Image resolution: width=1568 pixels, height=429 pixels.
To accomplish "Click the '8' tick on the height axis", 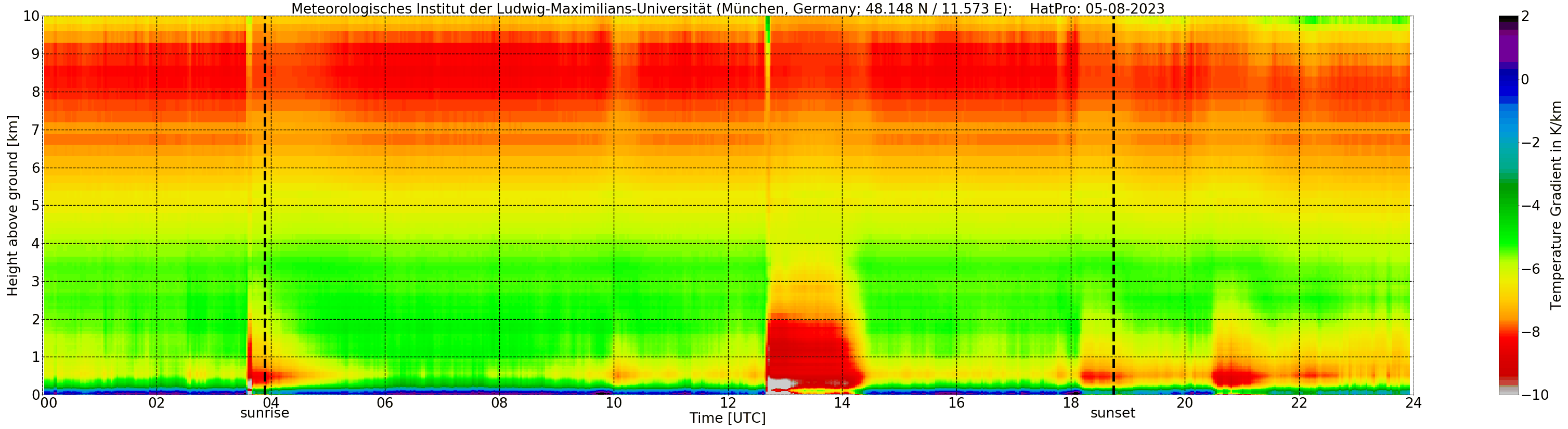I will pos(35,92).
